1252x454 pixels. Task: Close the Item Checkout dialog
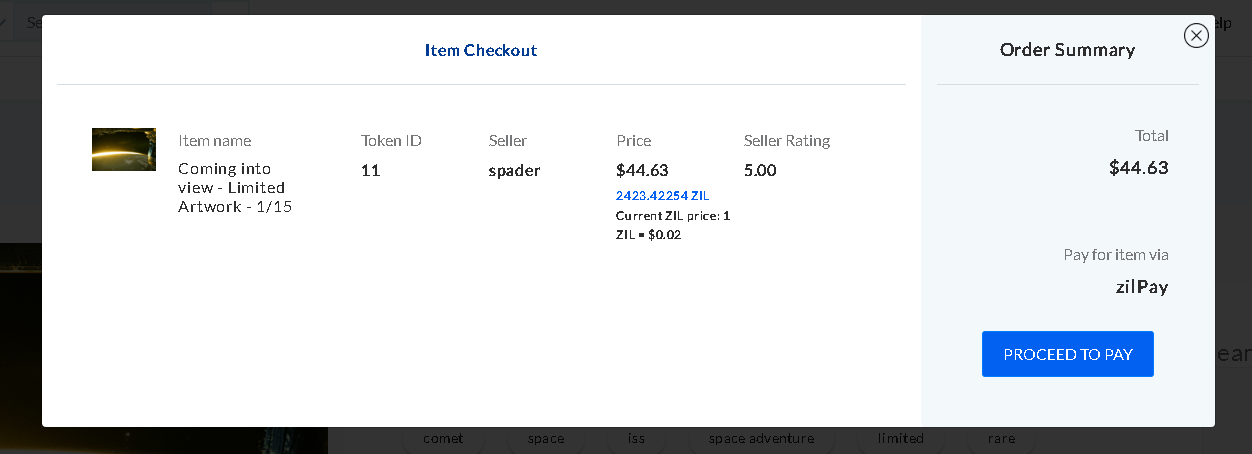[x=1196, y=35]
